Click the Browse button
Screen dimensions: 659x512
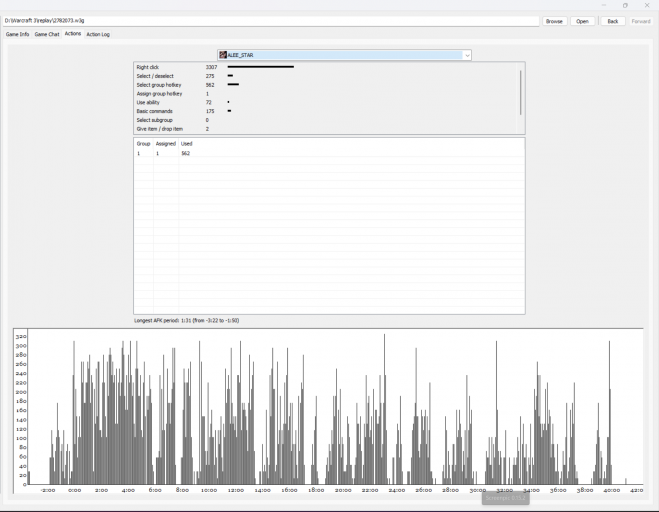(x=554, y=21)
